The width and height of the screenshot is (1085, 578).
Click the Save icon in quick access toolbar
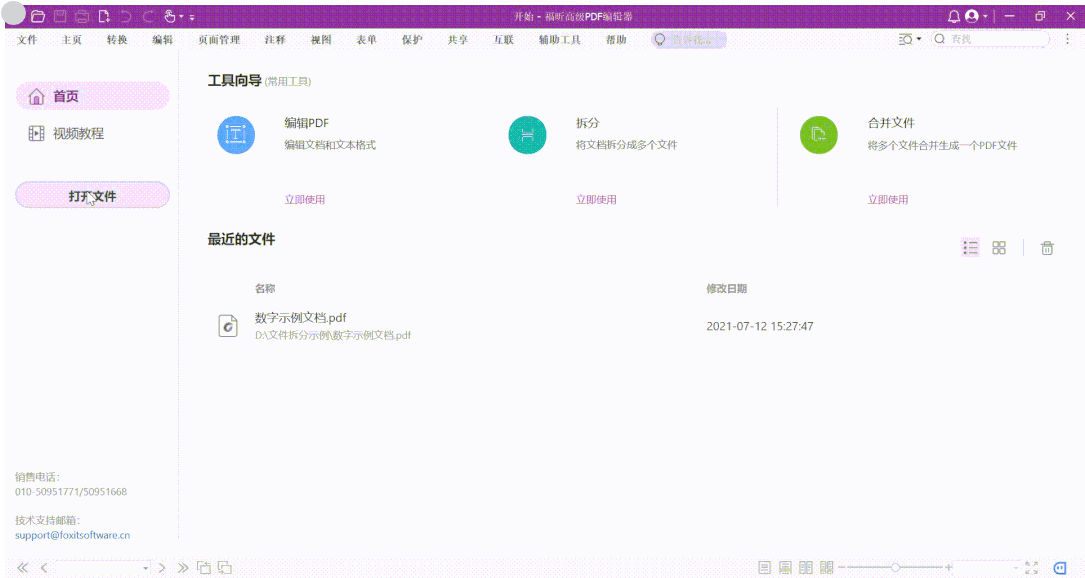click(61, 16)
